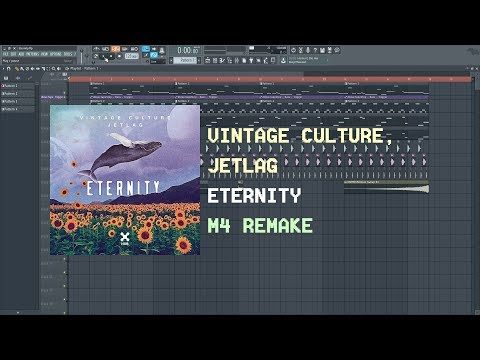Screen dimensions: 480x360
Task: Click the CPU and memory monitor panel
Action: 268,50
